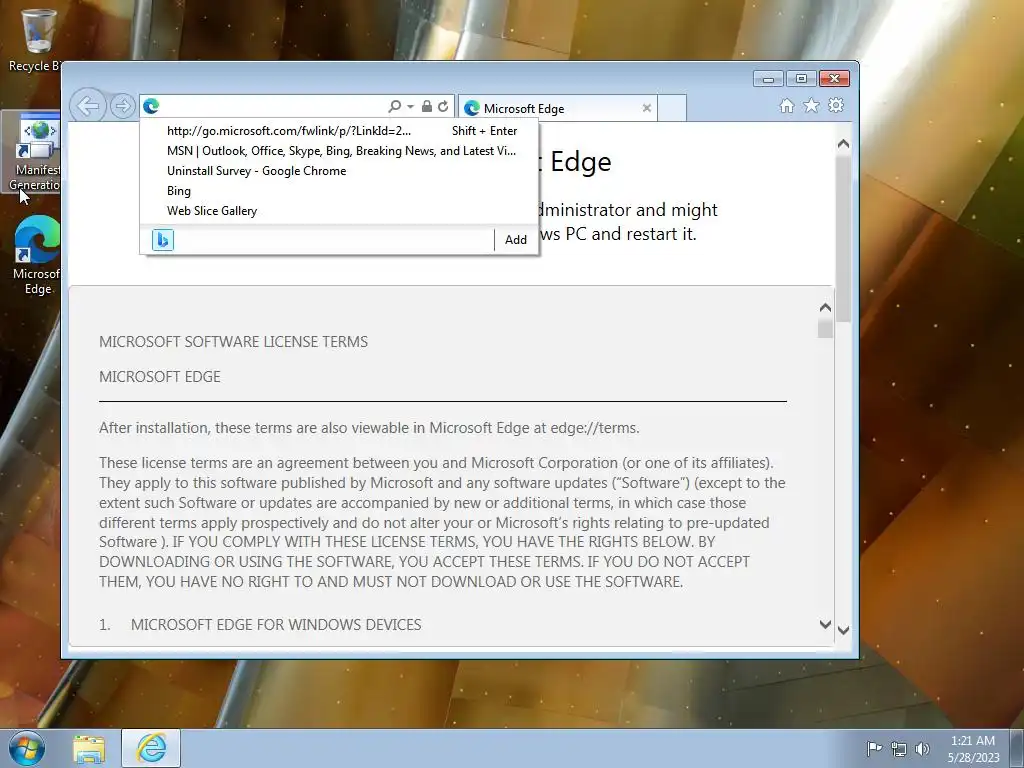Click the edge://terms sentence
The image size is (1024, 768).
(369, 428)
